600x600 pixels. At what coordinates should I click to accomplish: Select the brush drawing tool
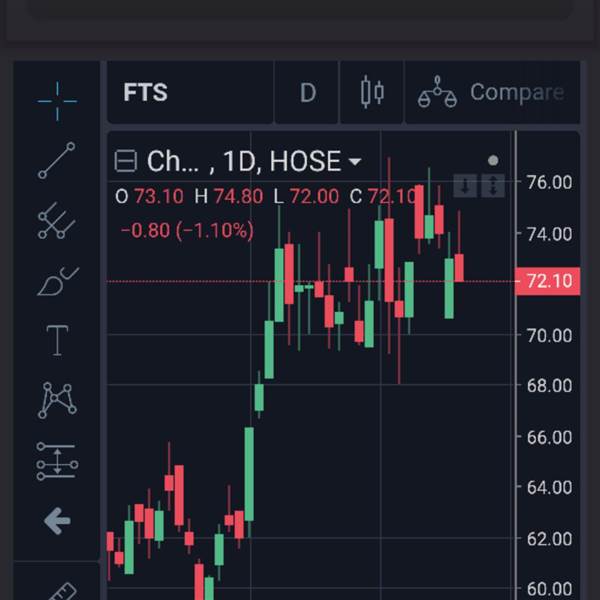(57, 281)
